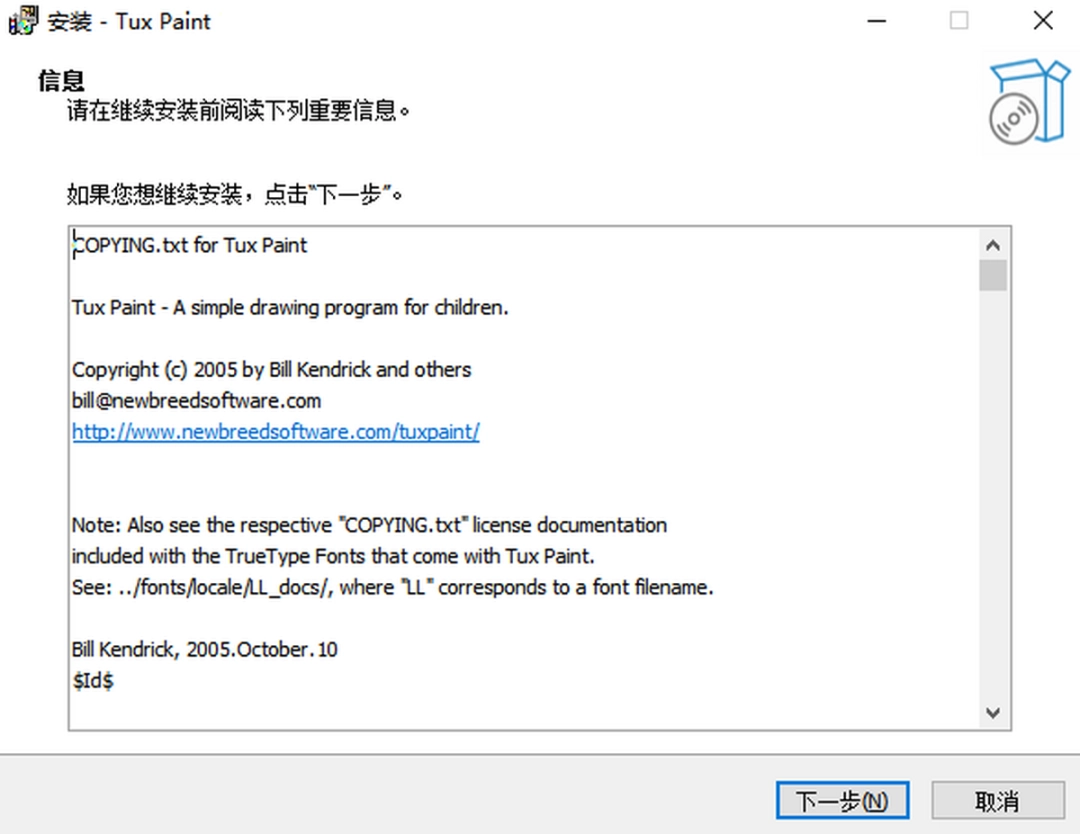Close the installer with the X button
1080x834 pixels.
click(x=1042, y=21)
